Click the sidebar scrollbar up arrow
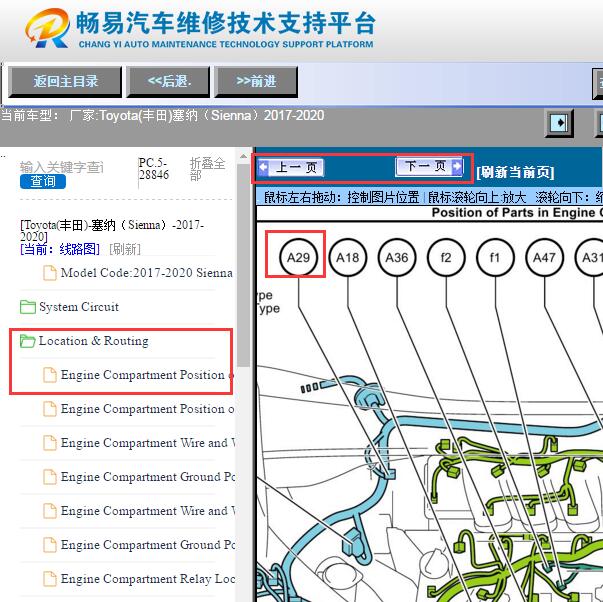 (243, 157)
